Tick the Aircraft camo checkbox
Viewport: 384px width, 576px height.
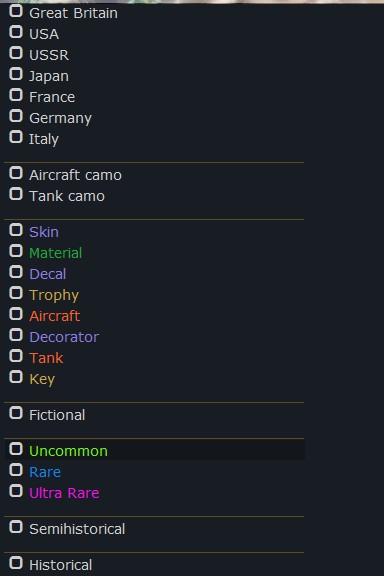point(16,173)
